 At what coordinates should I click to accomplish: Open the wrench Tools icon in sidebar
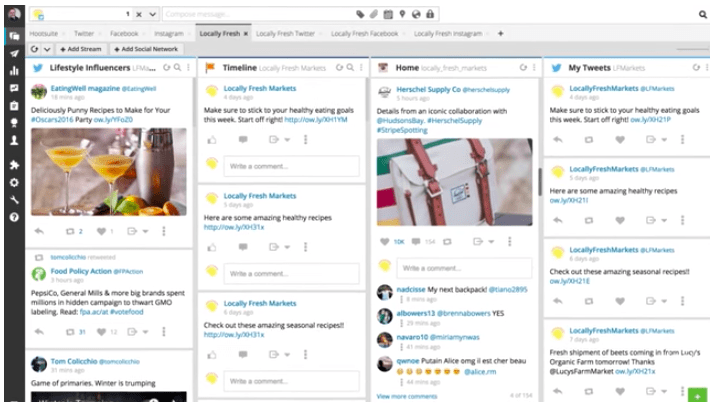[x=14, y=200]
